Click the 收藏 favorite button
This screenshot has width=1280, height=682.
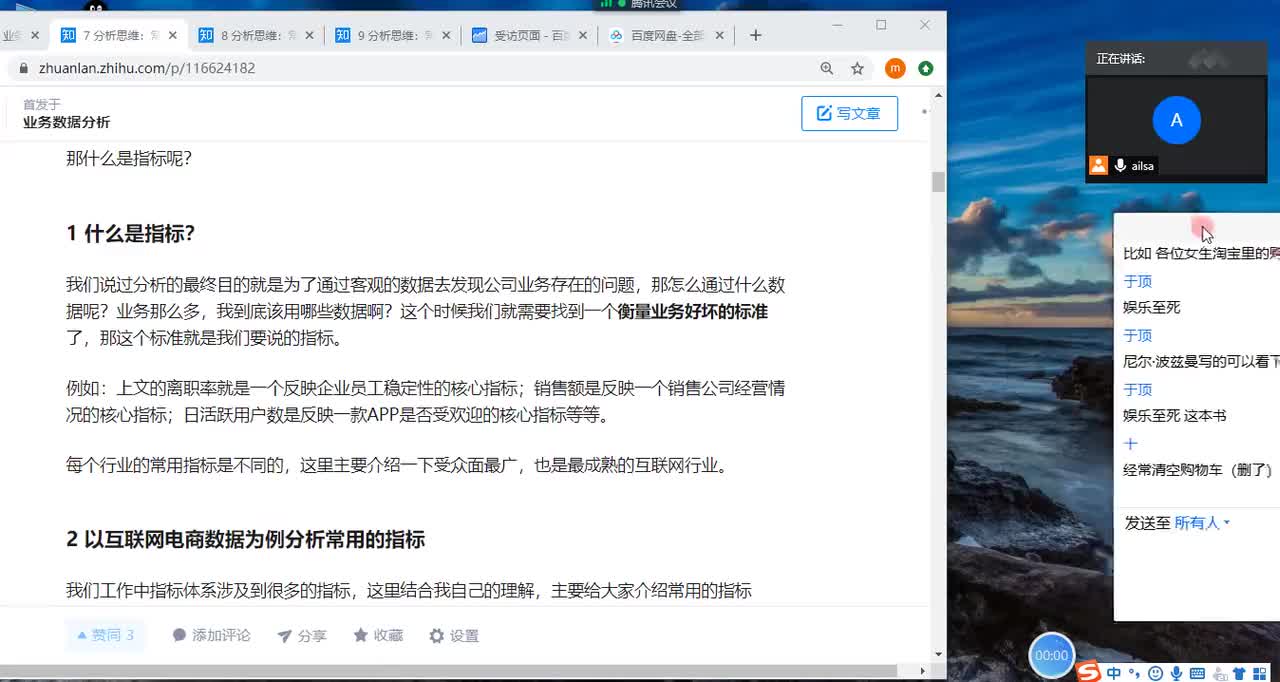(378, 635)
